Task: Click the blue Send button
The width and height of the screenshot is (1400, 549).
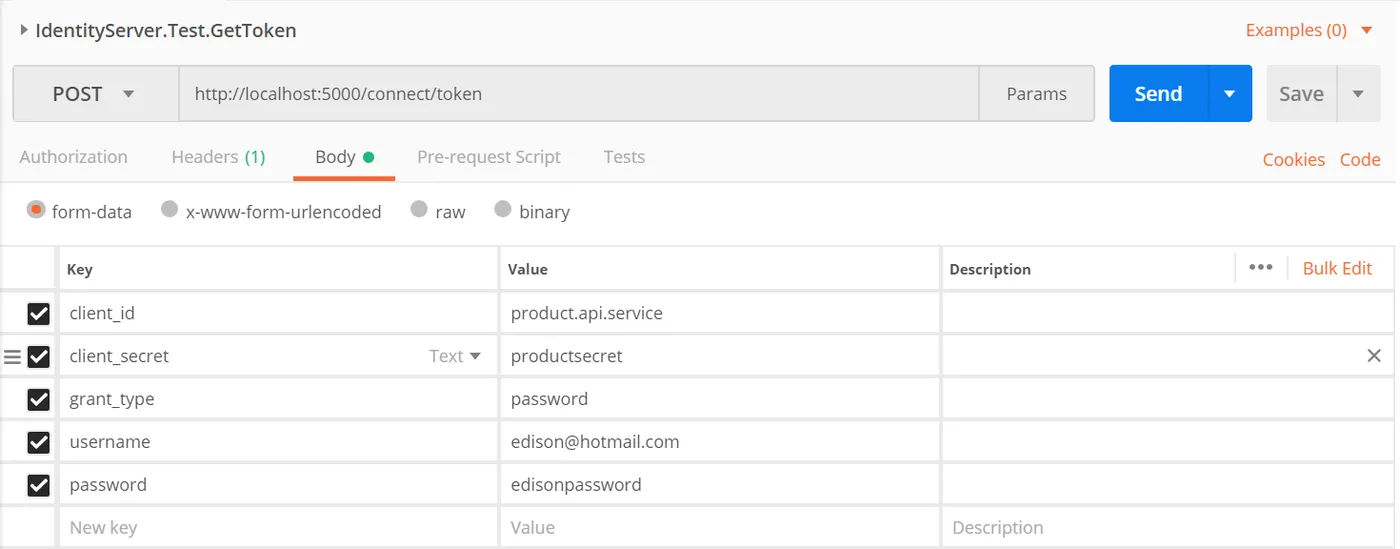Action: (1158, 94)
